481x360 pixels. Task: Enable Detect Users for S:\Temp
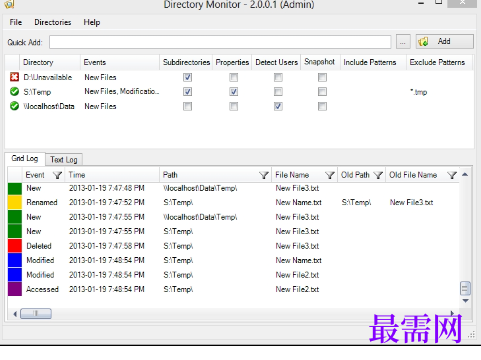pos(278,92)
